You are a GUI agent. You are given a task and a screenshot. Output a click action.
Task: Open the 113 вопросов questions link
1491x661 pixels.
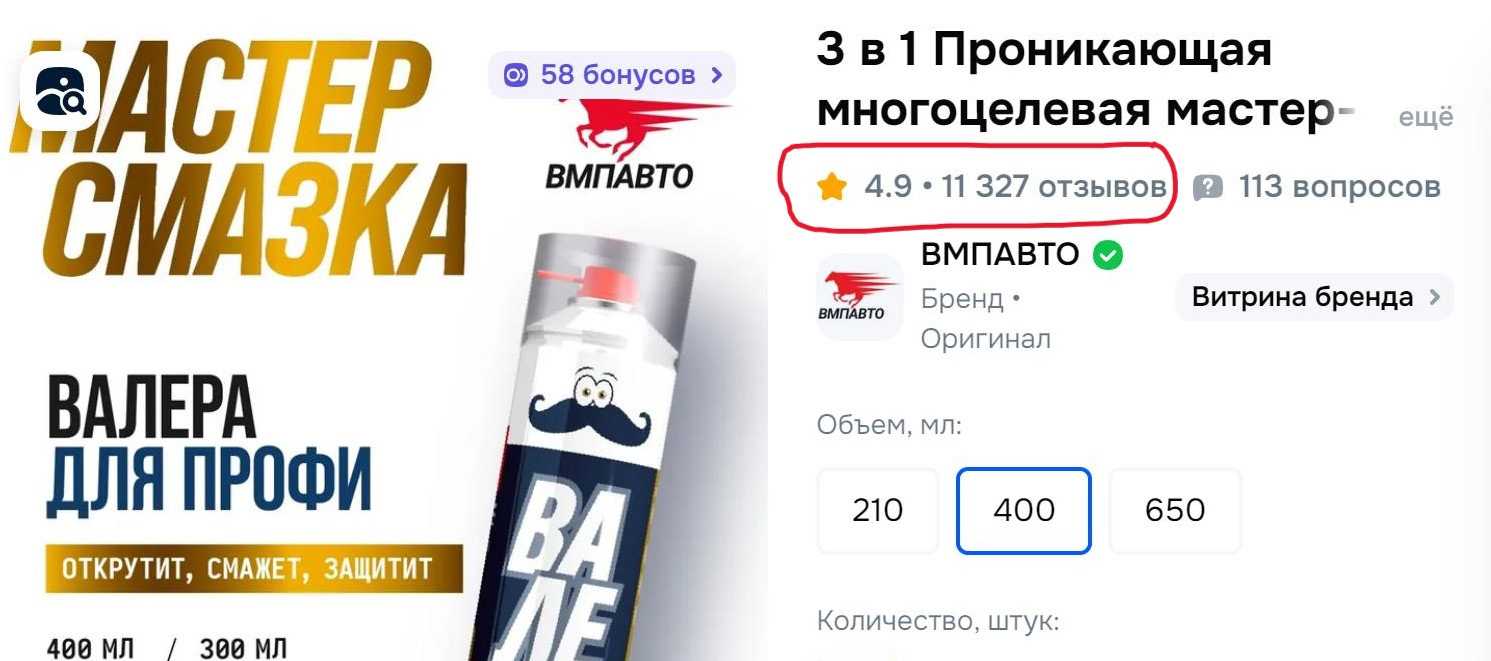click(x=1339, y=187)
